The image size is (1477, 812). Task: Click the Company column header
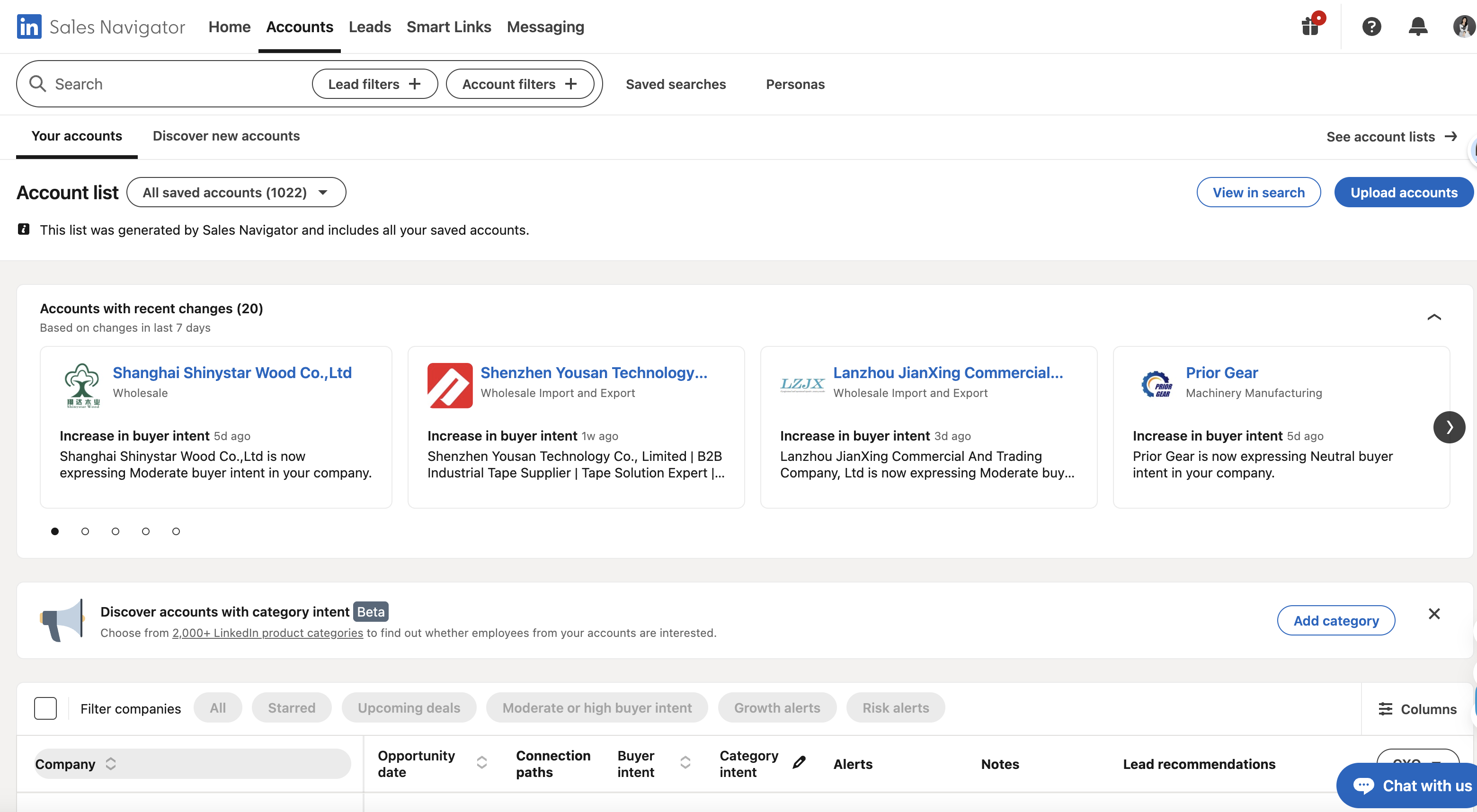[192, 764]
